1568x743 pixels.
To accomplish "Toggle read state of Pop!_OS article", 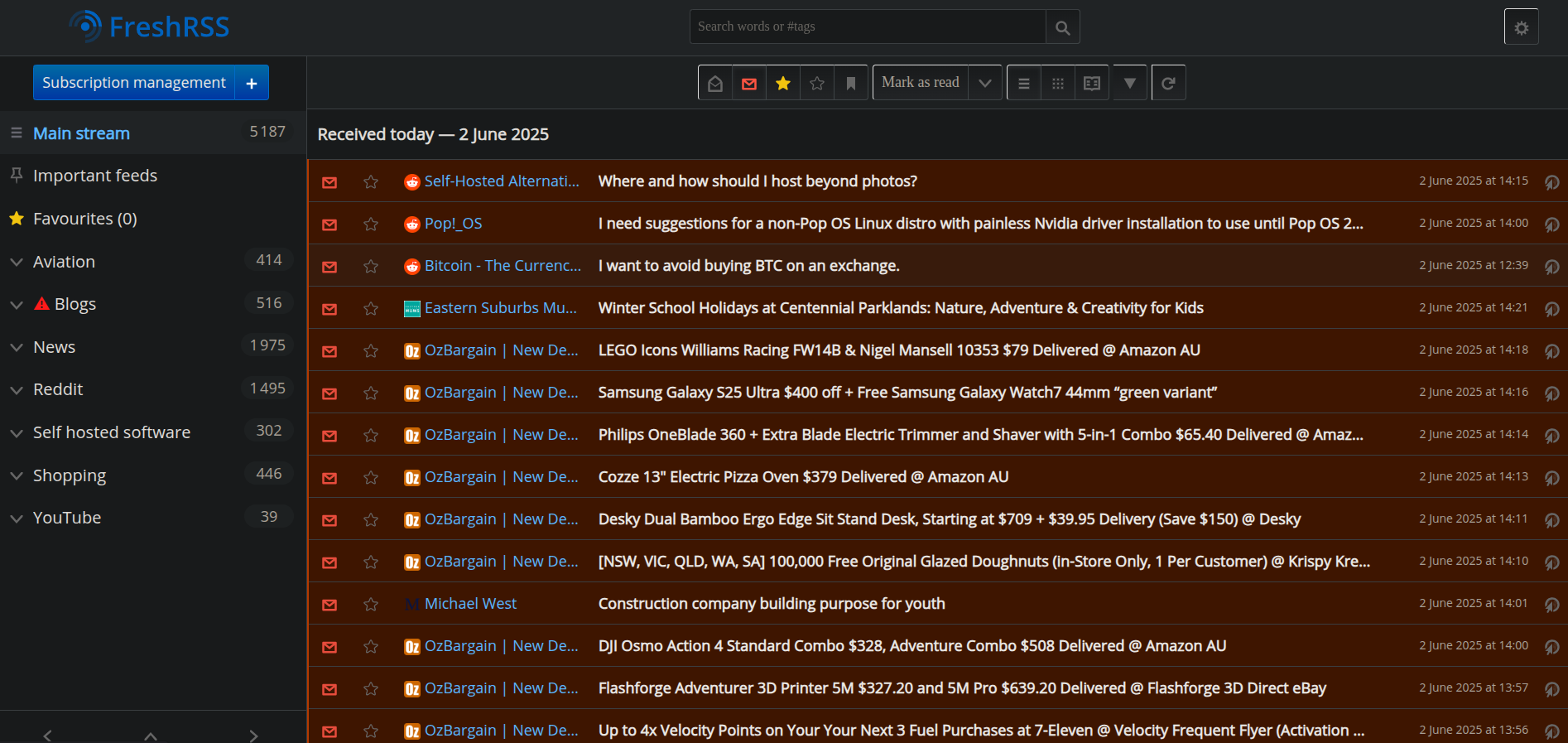I will [x=329, y=224].
